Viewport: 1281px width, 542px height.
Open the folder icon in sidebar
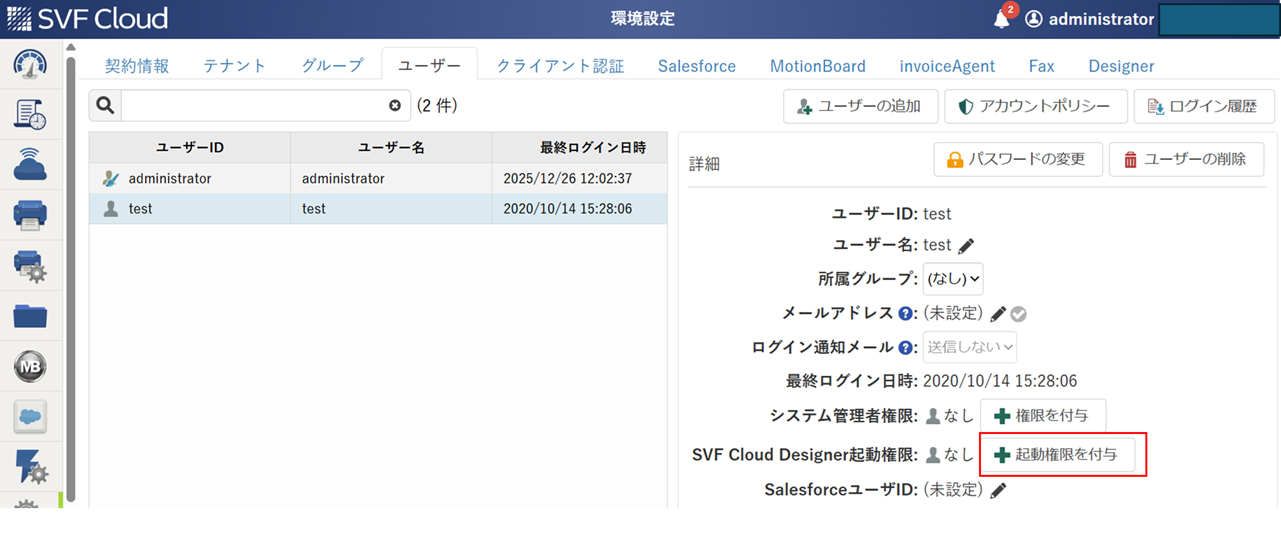coord(30,316)
